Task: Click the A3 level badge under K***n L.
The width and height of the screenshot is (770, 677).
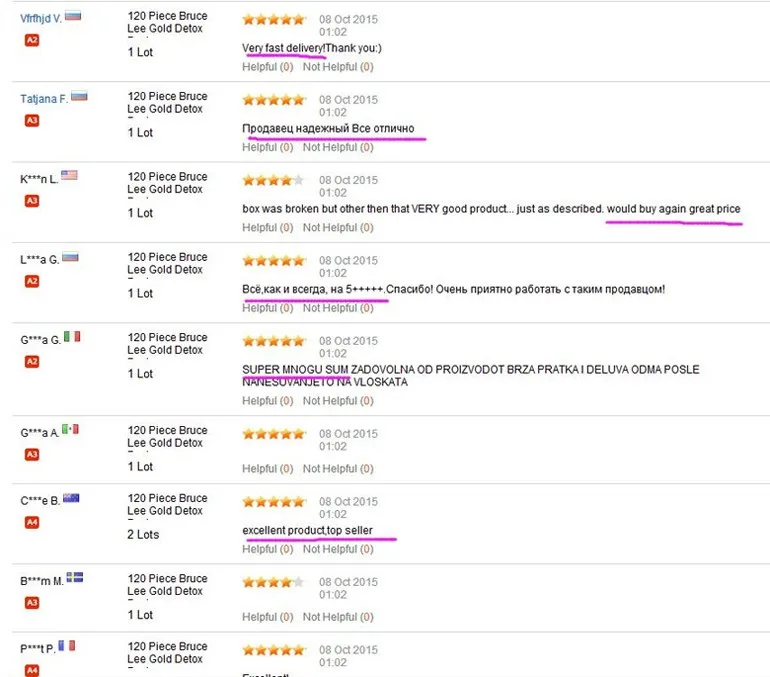Action: coord(32,201)
